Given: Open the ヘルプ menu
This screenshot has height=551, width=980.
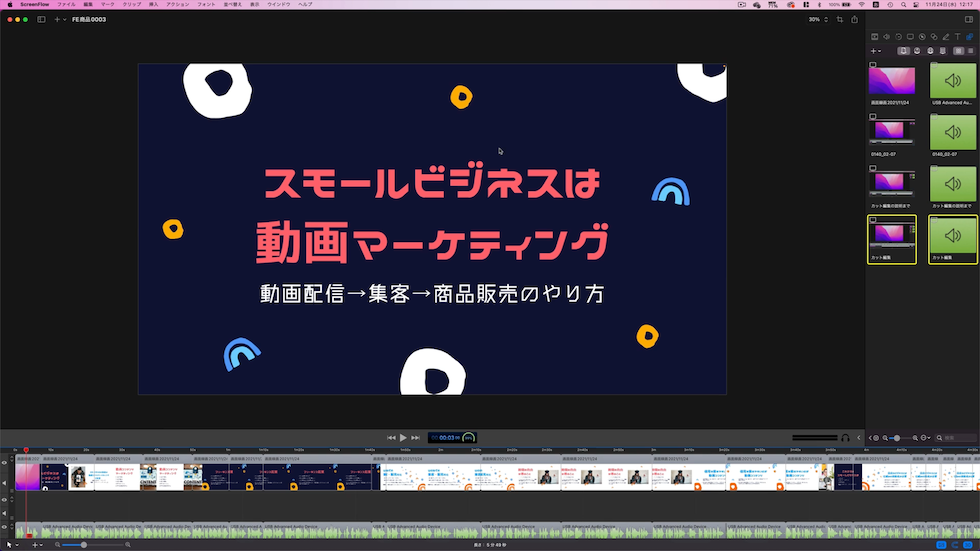Looking at the screenshot, I should click(x=305, y=4).
